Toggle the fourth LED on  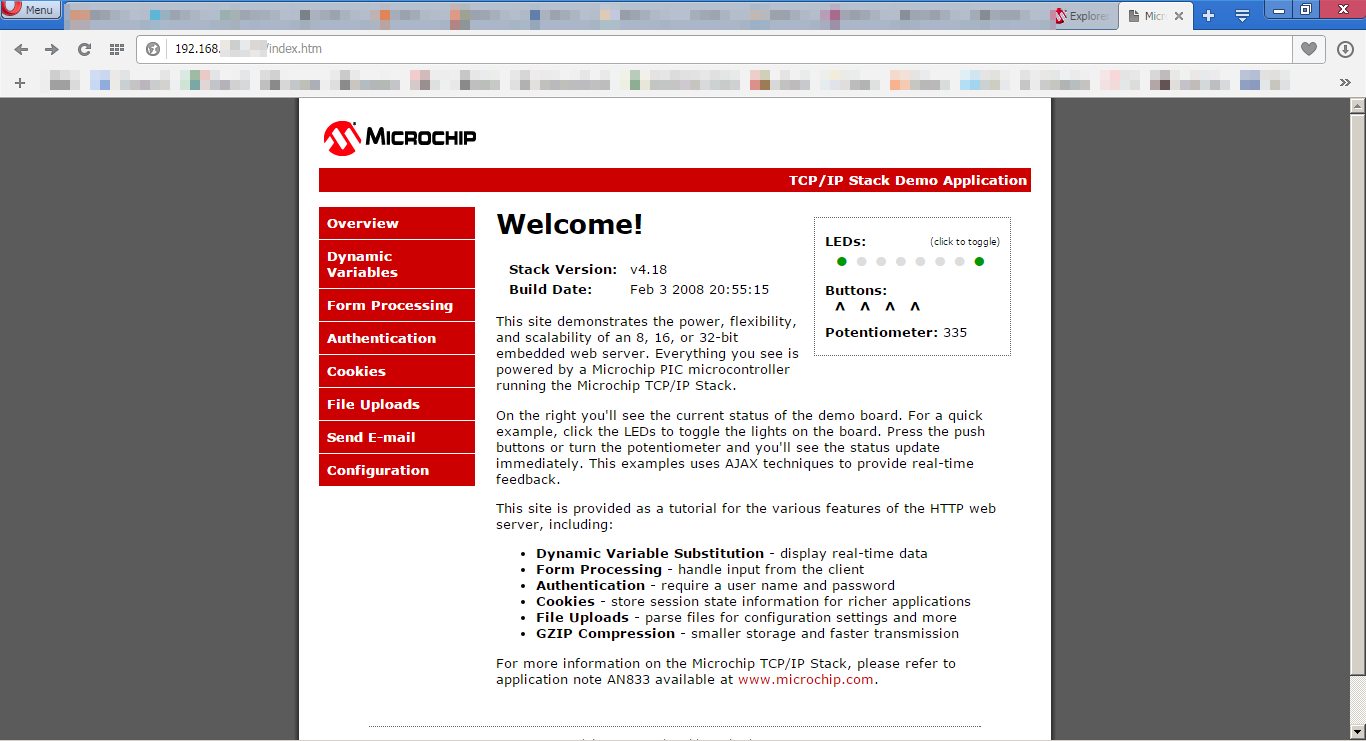901,262
